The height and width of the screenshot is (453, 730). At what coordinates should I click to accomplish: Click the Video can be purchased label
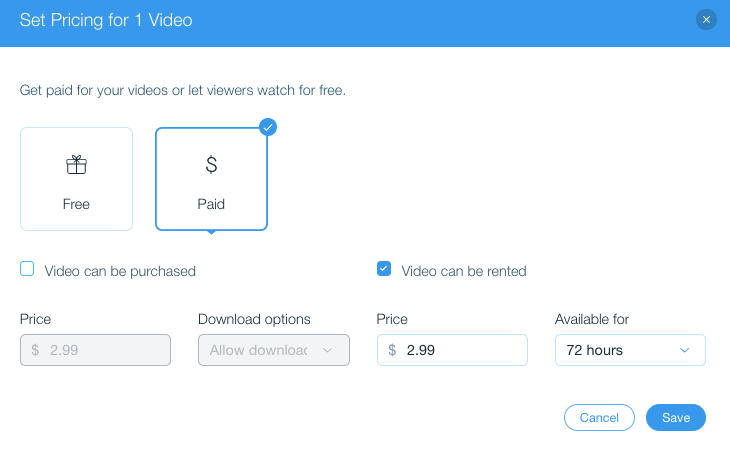(120, 271)
